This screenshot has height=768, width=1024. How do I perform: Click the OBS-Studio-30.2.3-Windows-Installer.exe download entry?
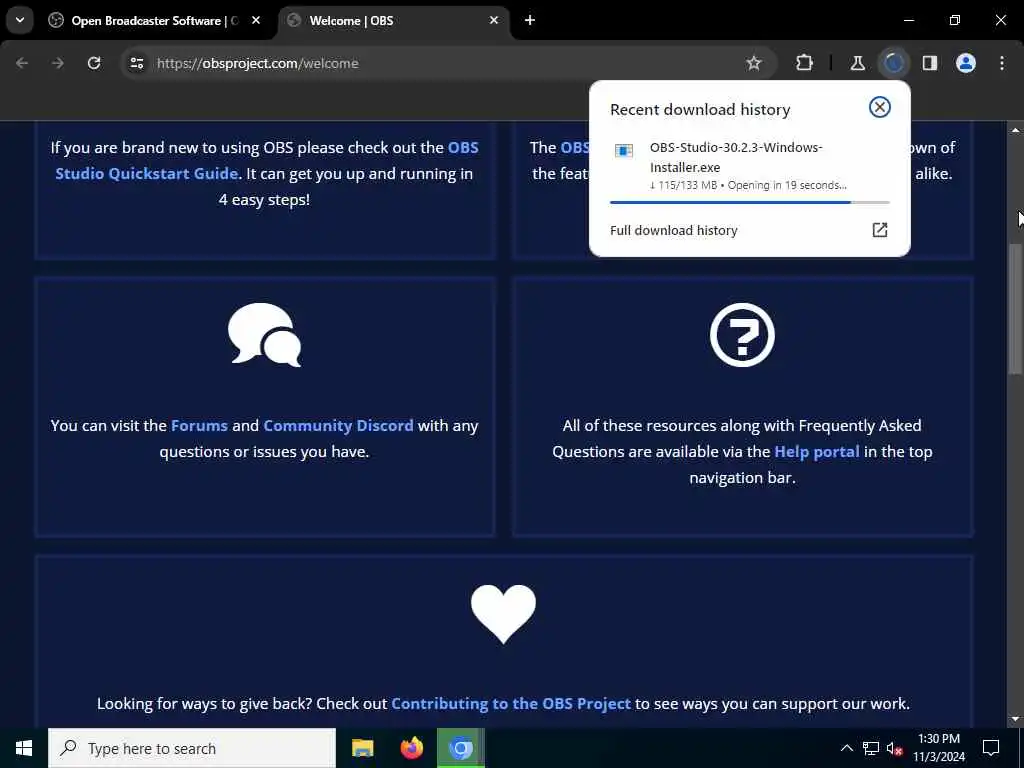pyautogui.click(x=749, y=167)
